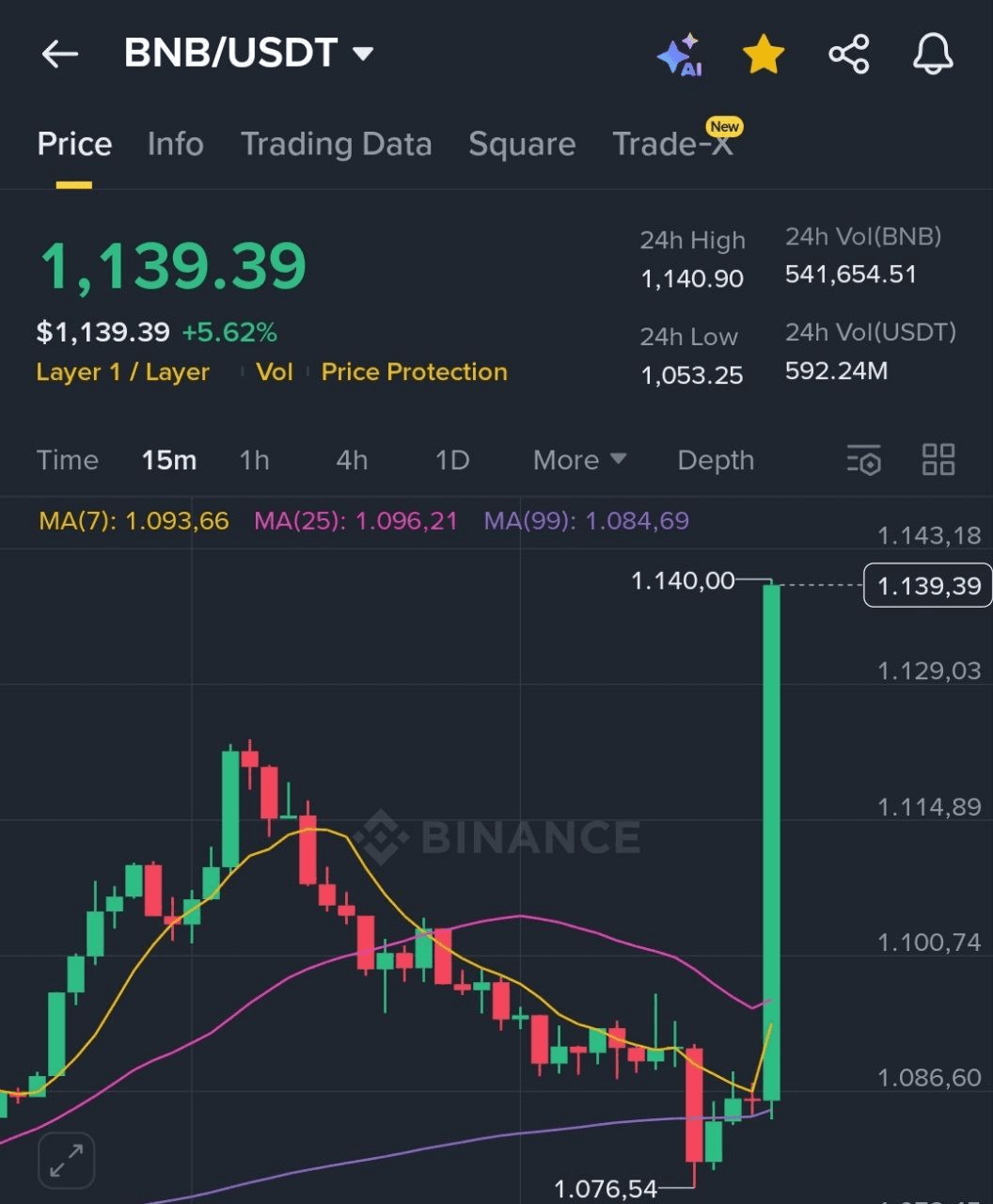Select the 4h chart interval
The image size is (993, 1204).
[352, 460]
